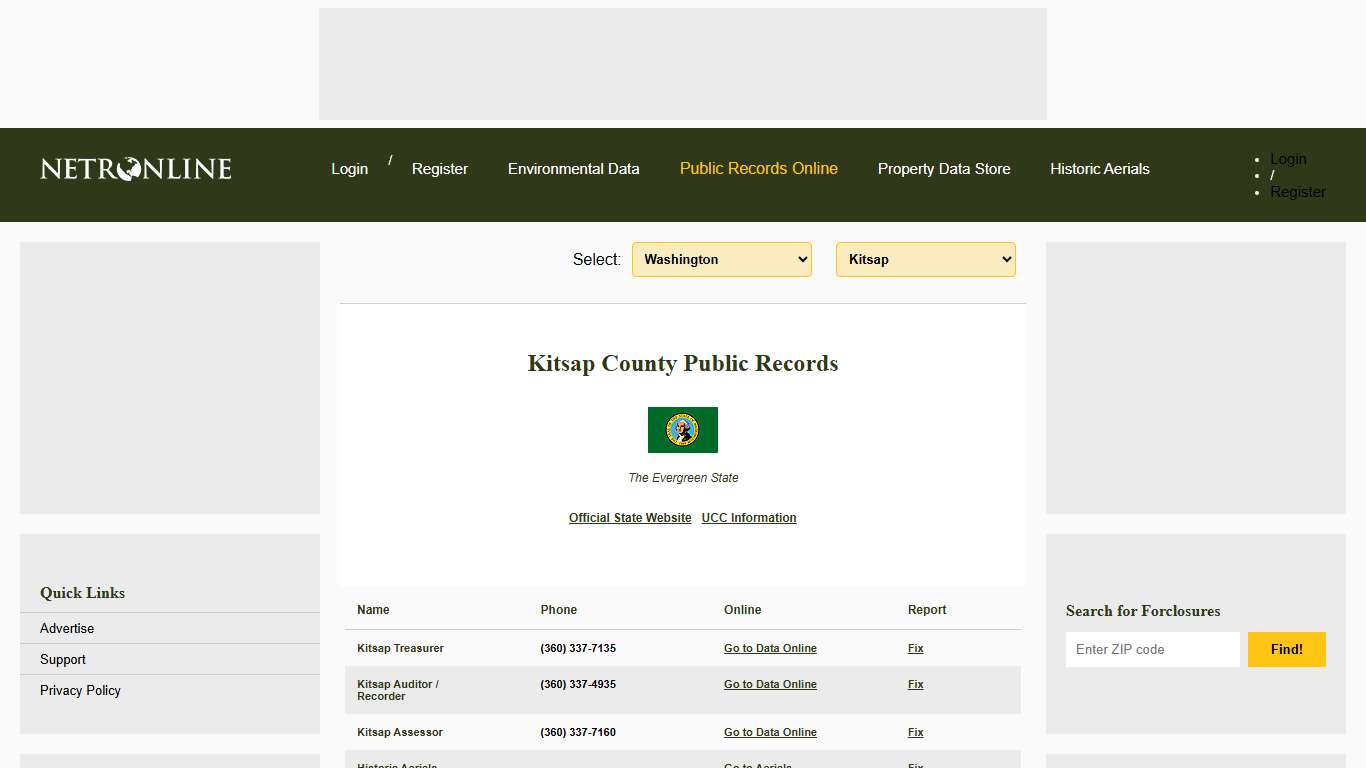Open the Environmental Data menu

point(573,169)
